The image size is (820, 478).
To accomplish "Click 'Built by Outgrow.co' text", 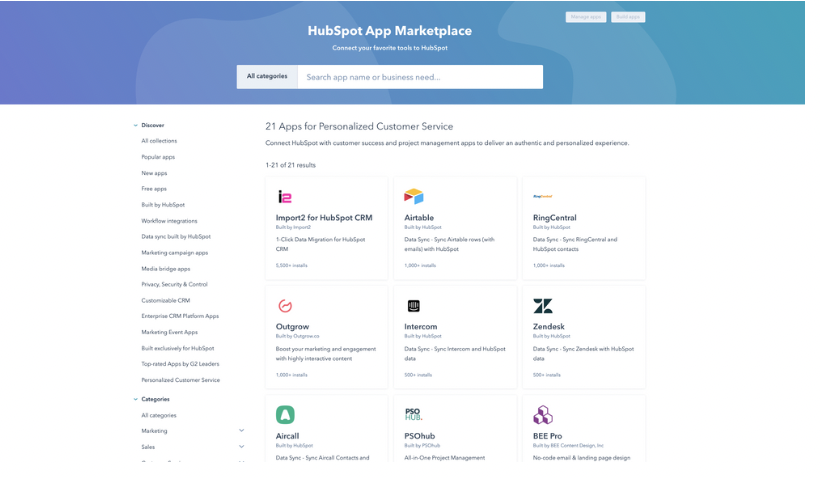I will pyautogui.click(x=297, y=336).
